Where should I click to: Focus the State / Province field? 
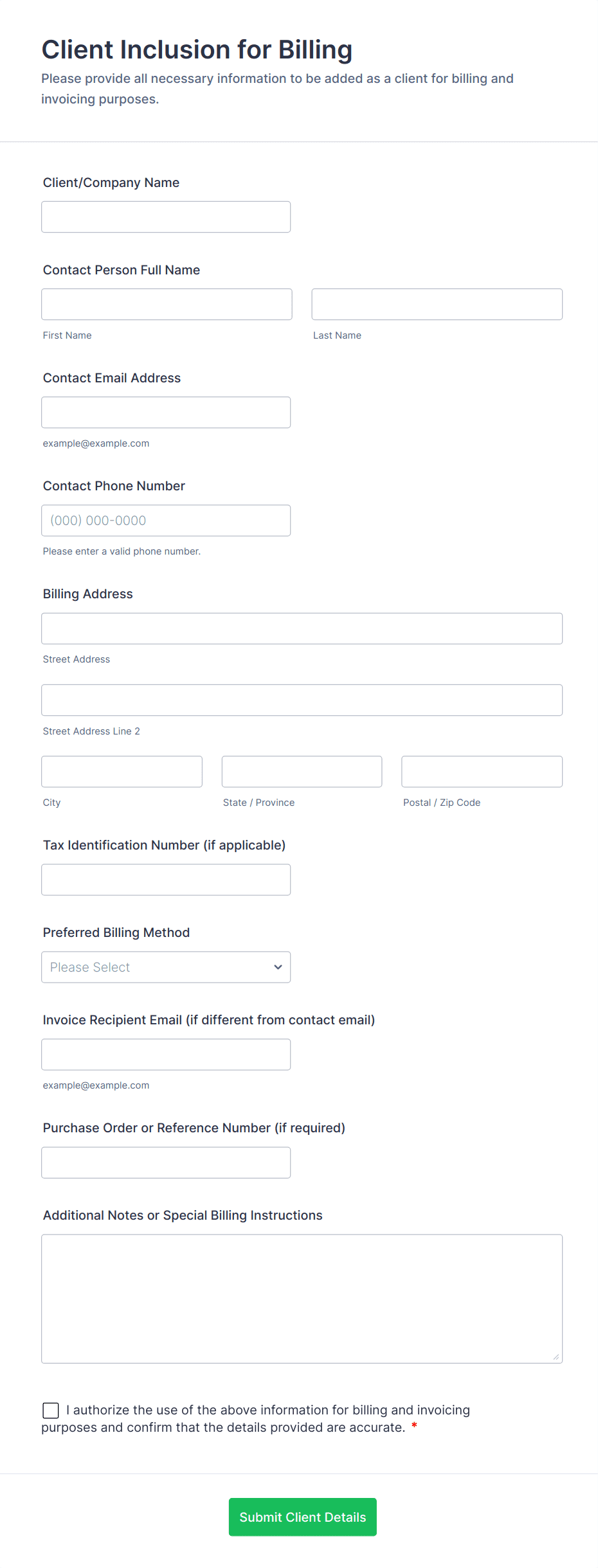point(302,772)
